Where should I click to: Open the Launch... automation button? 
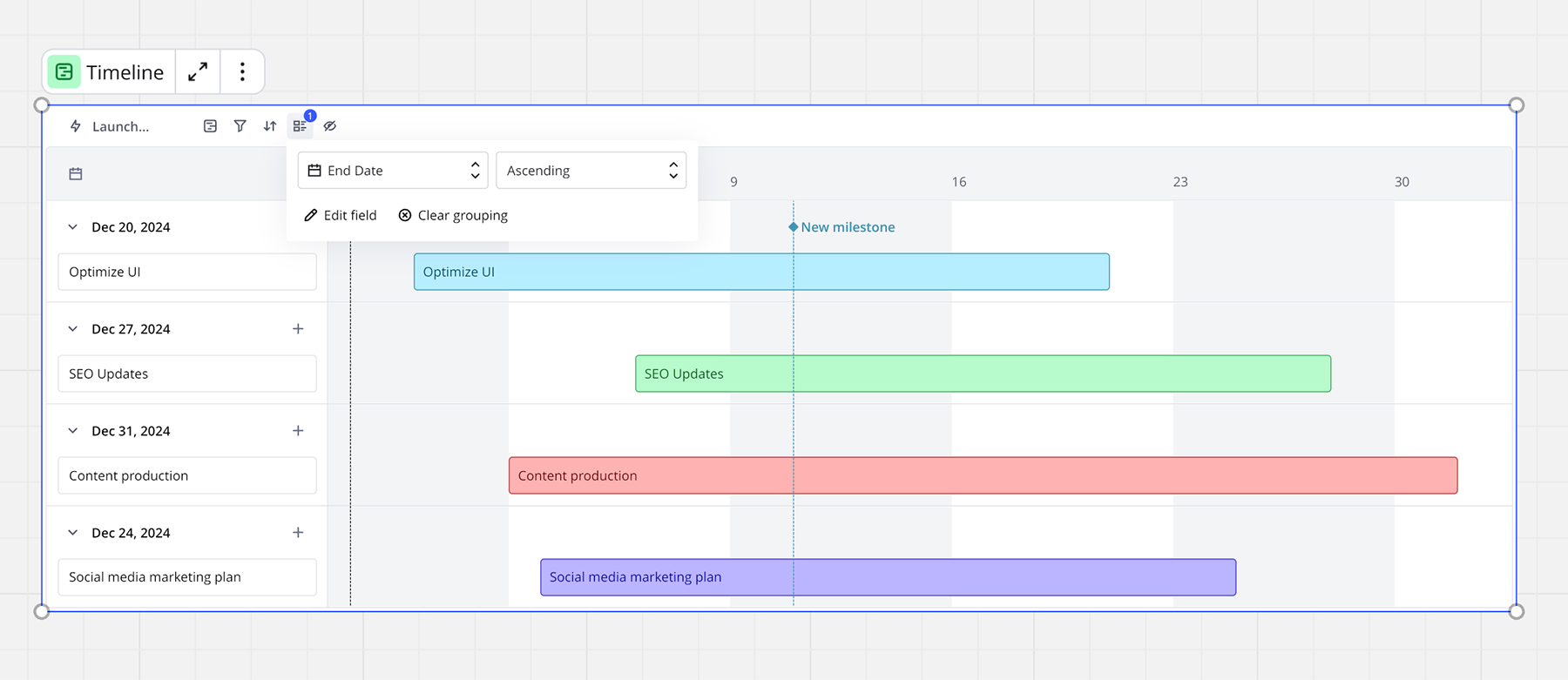point(110,126)
